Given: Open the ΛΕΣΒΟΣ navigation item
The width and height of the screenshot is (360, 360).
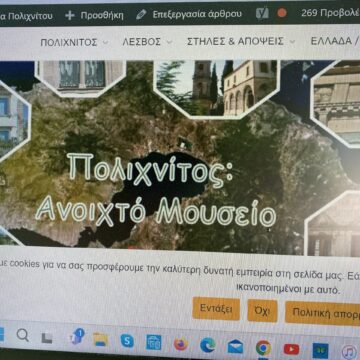Looking at the screenshot, I should coord(142,42).
